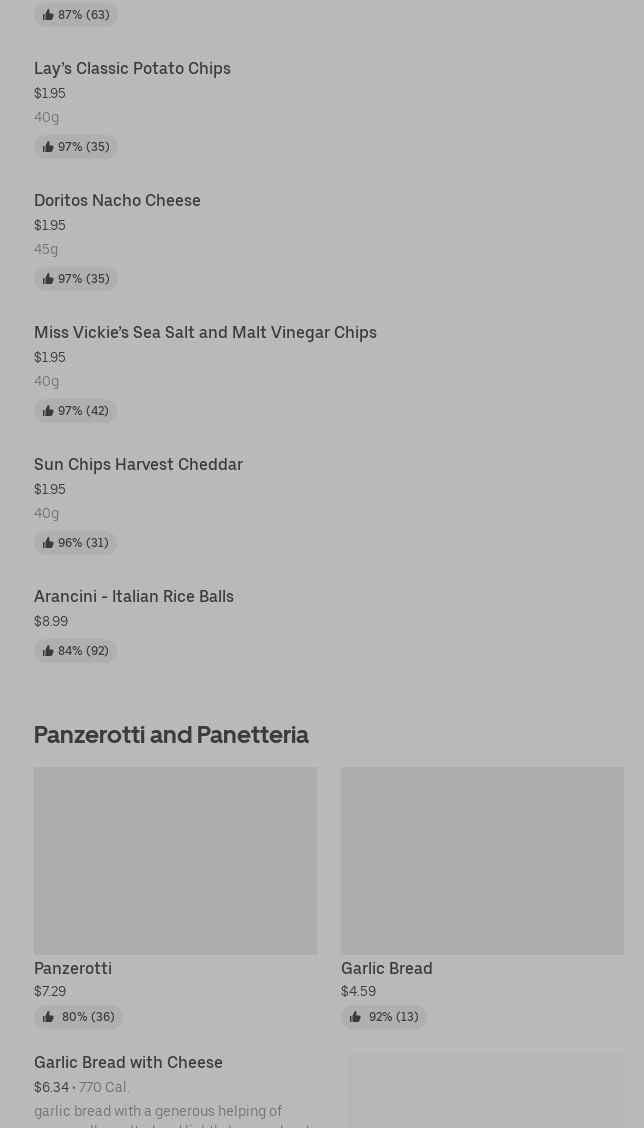This screenshot has height=1128, width=644.
Task: Click the Garlic Bread item title
Action: [x=387, y=968]
